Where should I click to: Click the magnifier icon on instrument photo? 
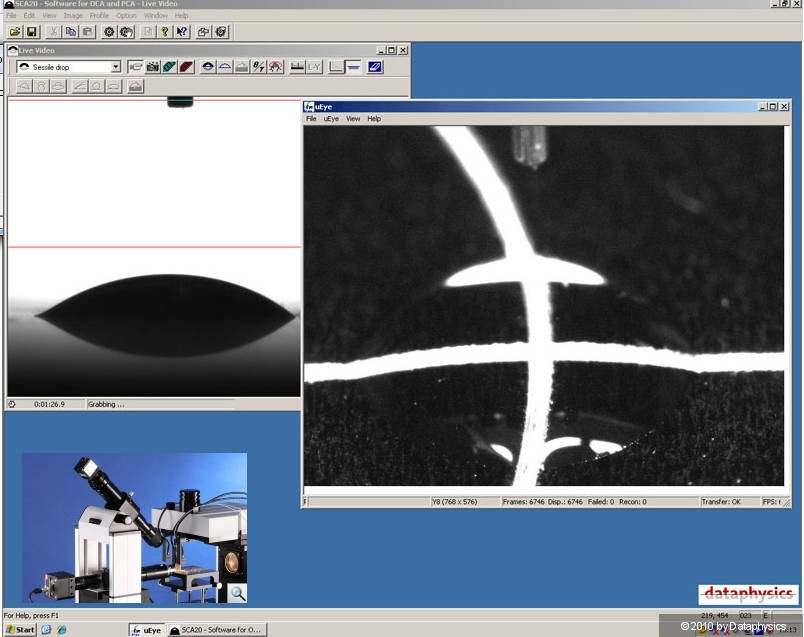[x=237, y=593]
